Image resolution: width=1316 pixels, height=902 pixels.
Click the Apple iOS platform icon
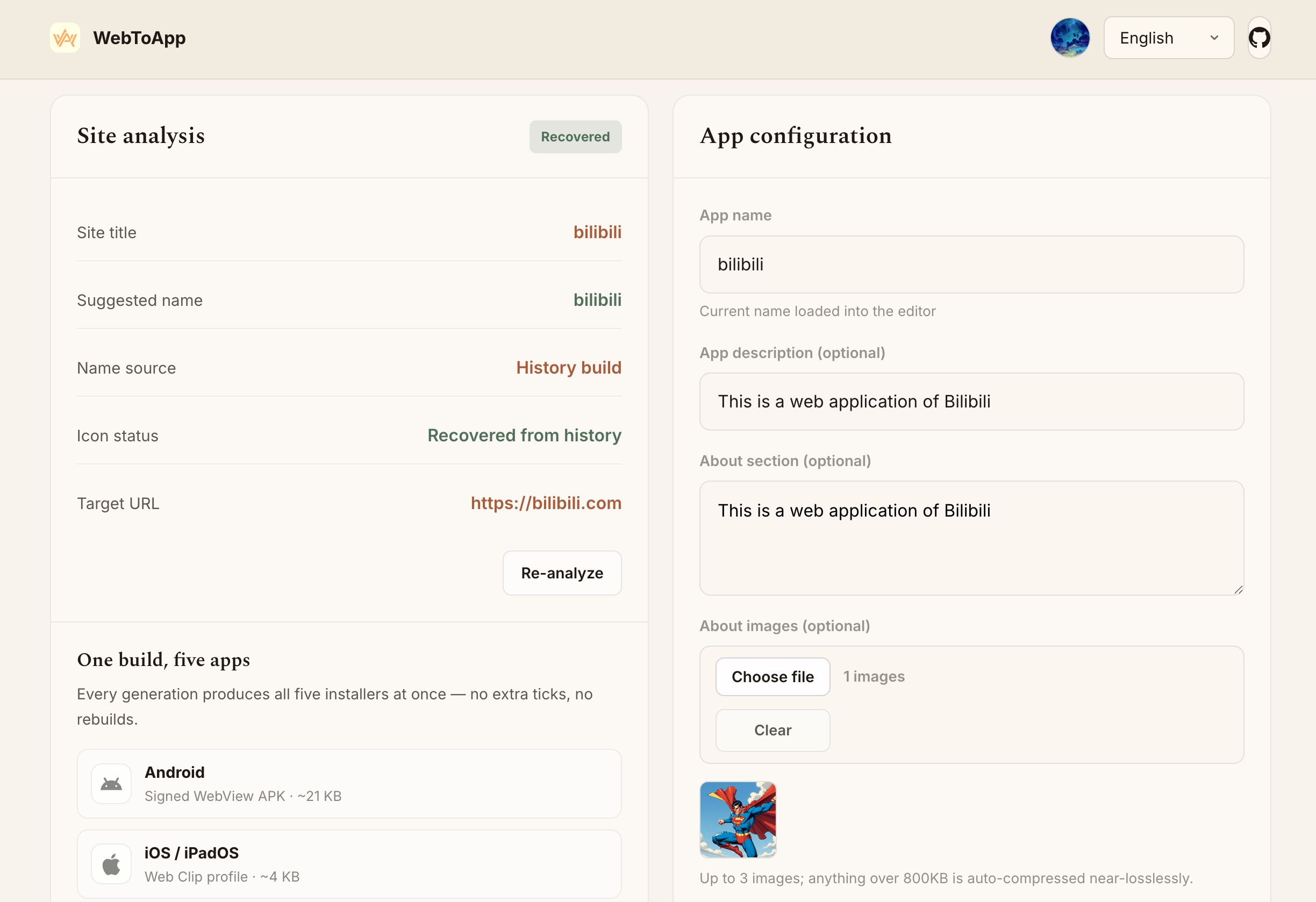pos(111,864)
